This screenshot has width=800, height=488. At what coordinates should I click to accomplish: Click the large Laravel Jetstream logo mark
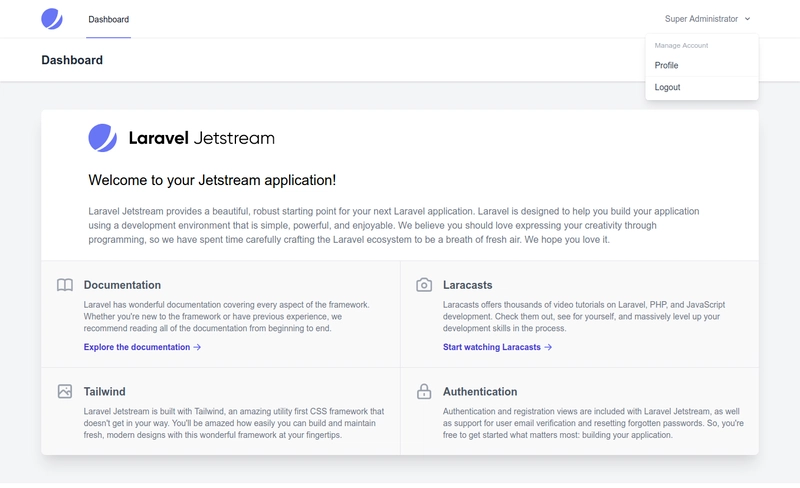point(102,138)
